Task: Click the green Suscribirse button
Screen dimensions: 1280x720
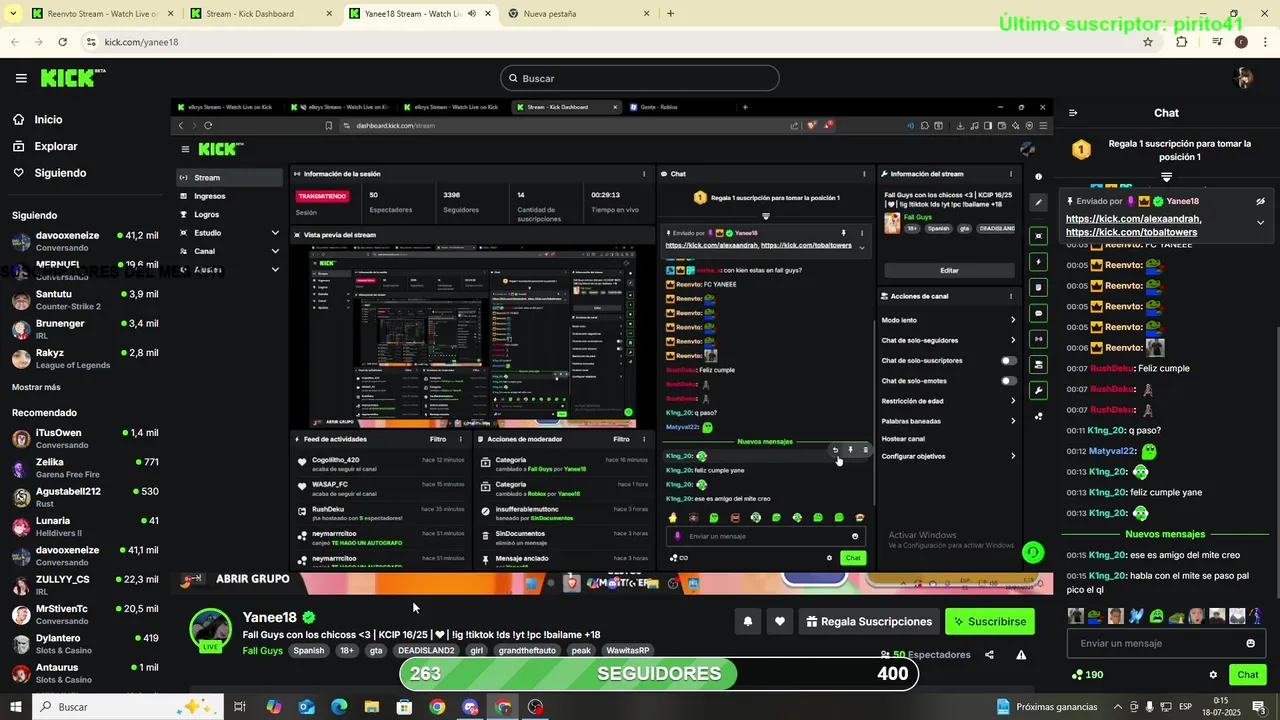Action: [x=990, y=621]
